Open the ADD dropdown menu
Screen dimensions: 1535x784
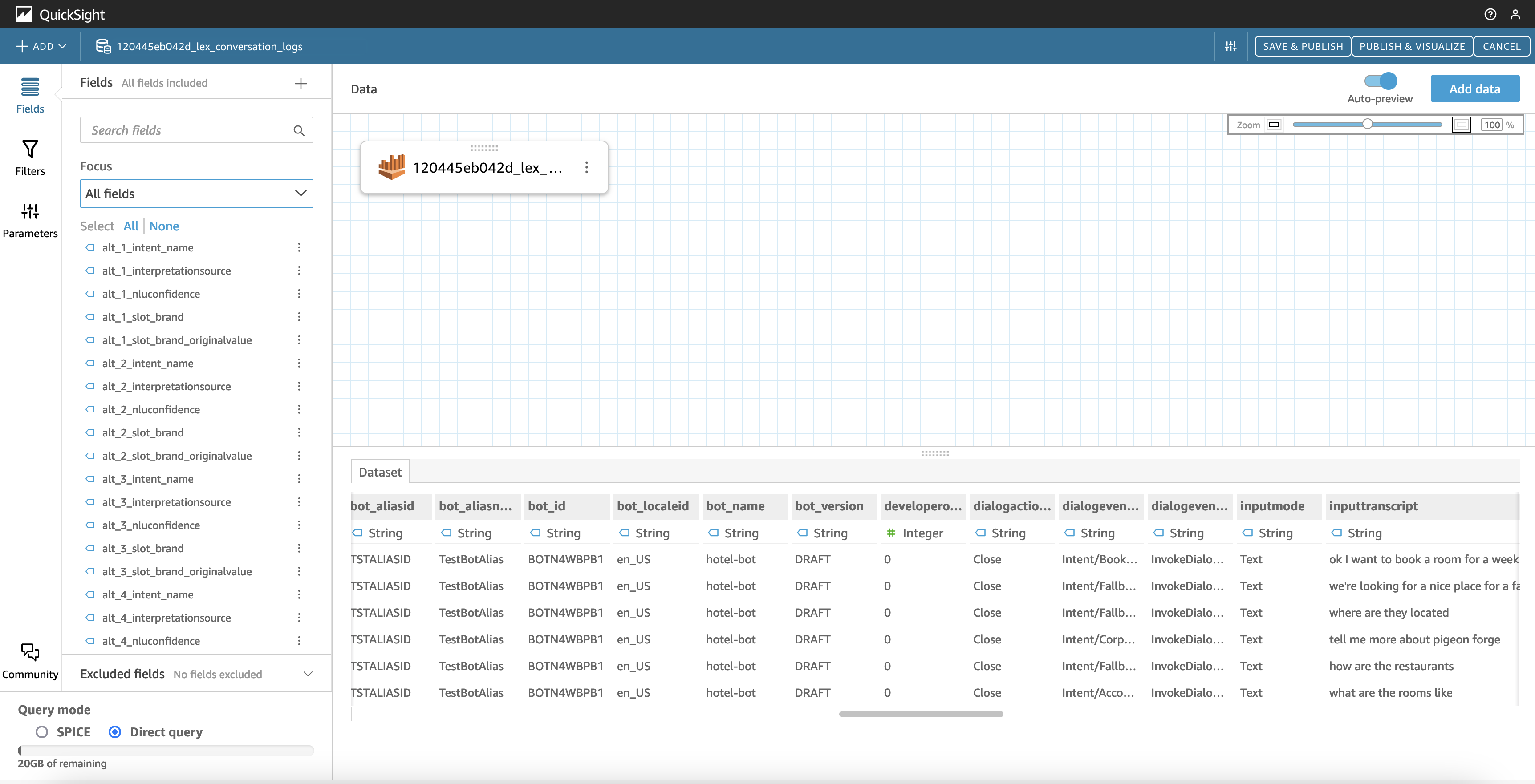pyautogui.click(x=41, y=46)
